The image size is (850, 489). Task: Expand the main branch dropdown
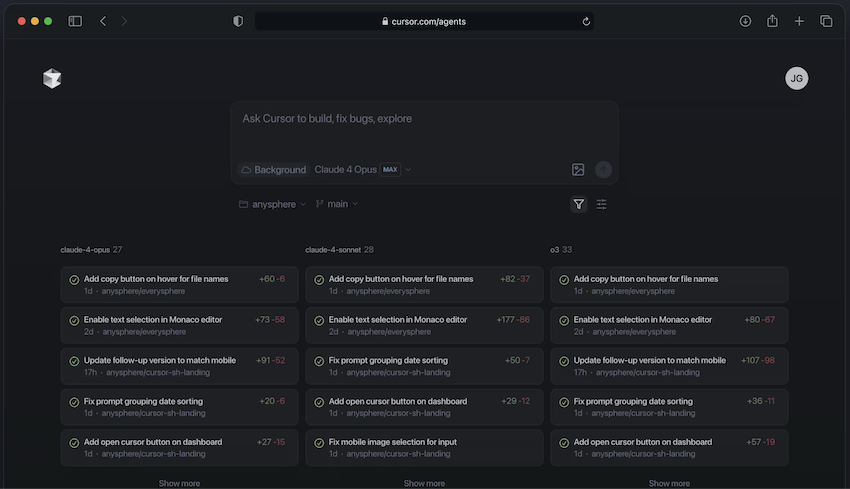pos(337,204)
